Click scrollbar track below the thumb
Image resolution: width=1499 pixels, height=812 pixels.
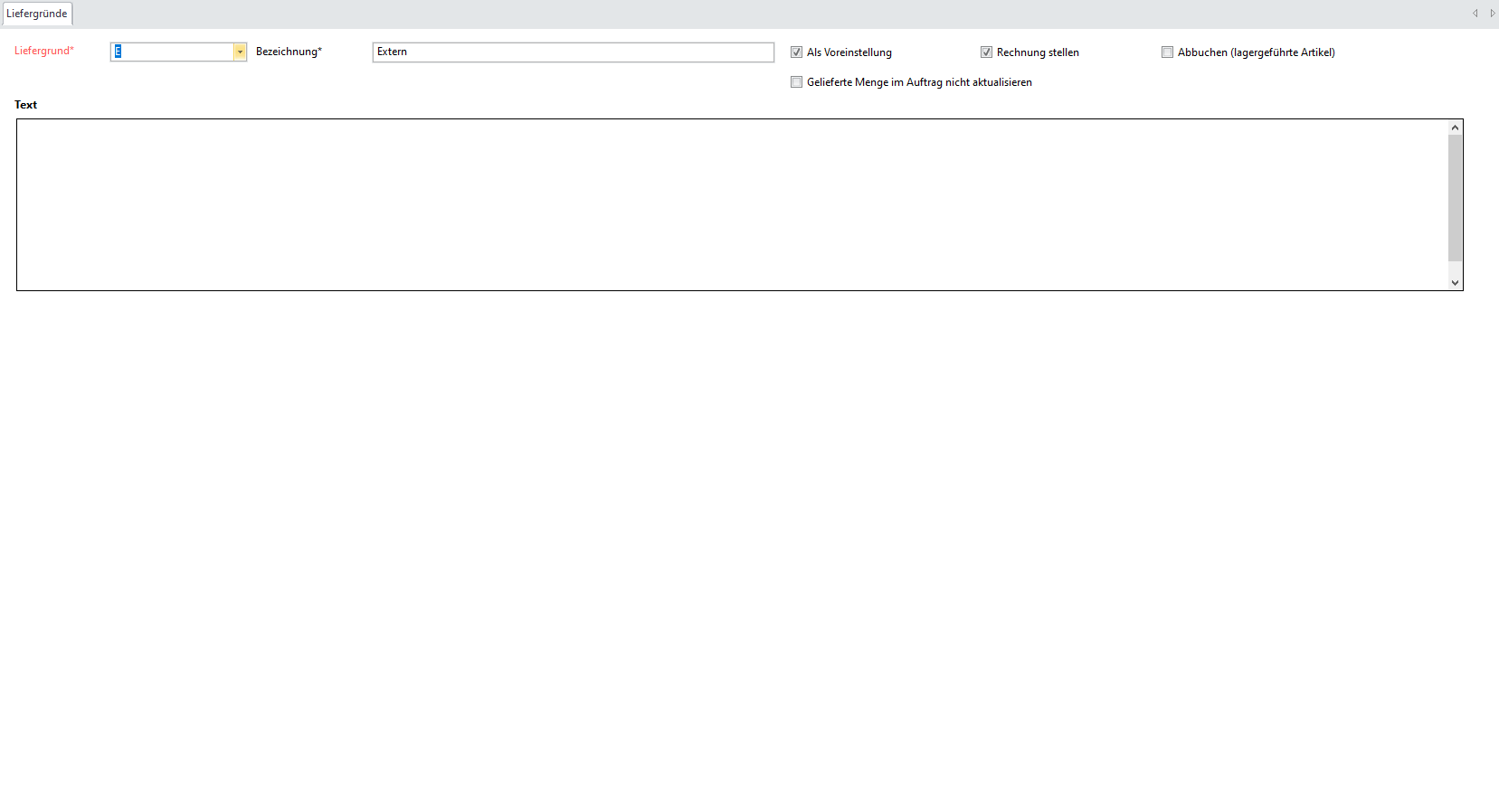pos(1455,269)
